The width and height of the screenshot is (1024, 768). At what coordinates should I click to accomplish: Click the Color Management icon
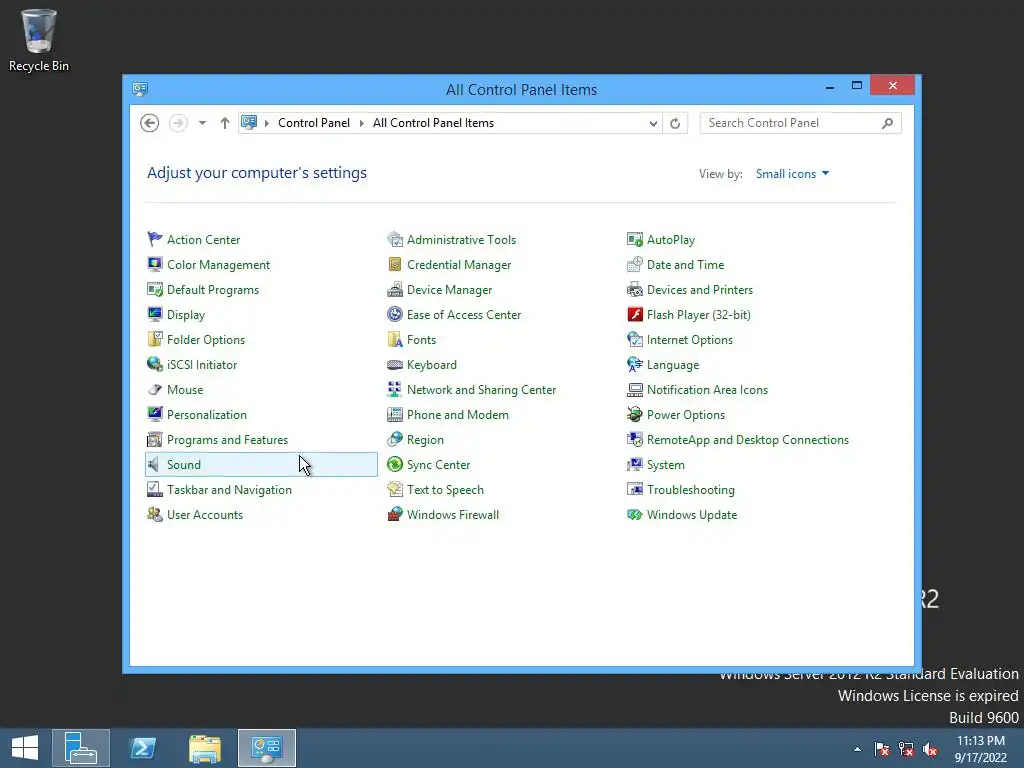[x=155, y=264]
